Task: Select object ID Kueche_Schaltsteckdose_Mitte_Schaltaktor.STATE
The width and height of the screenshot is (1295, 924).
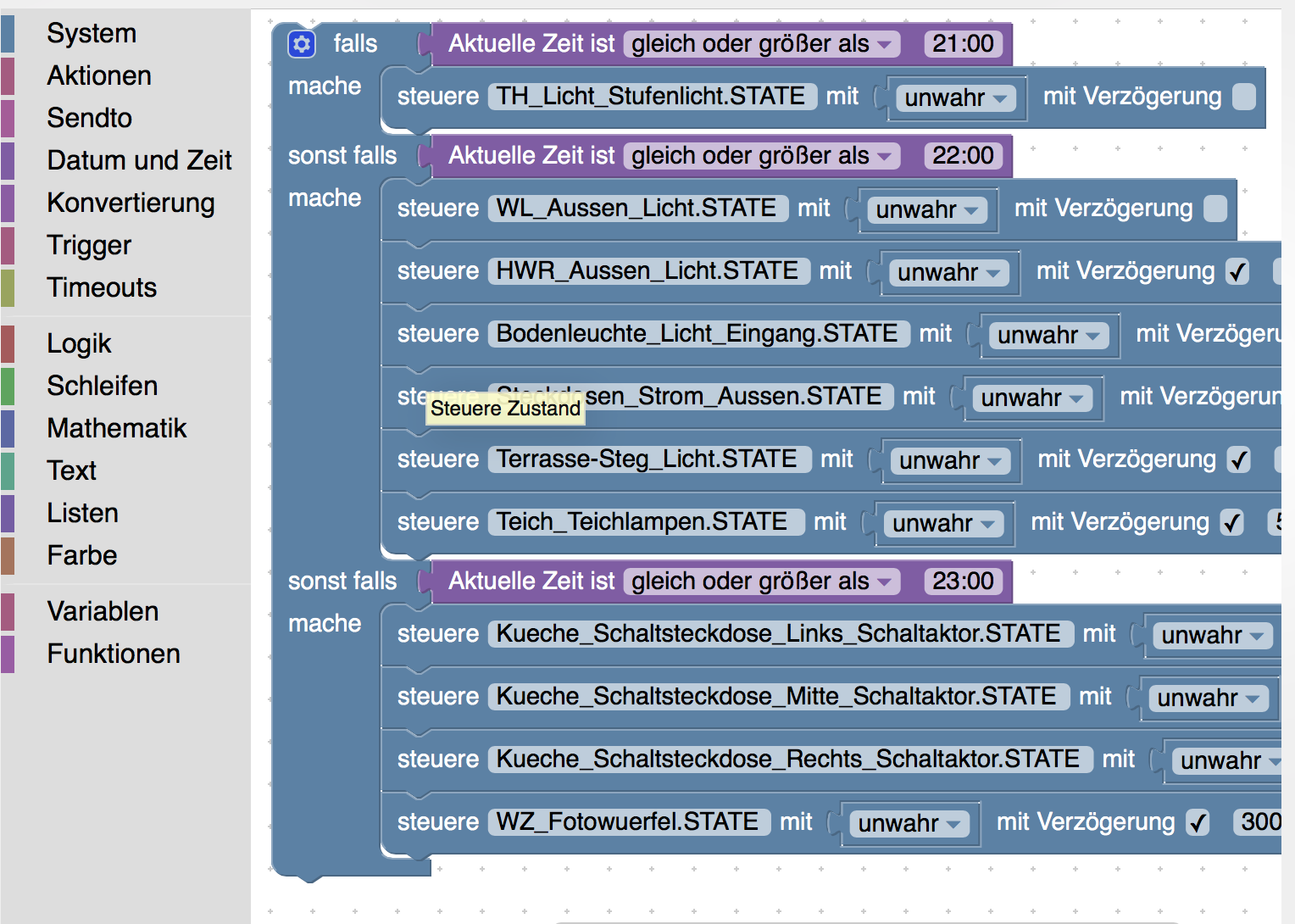Action: 778,696
